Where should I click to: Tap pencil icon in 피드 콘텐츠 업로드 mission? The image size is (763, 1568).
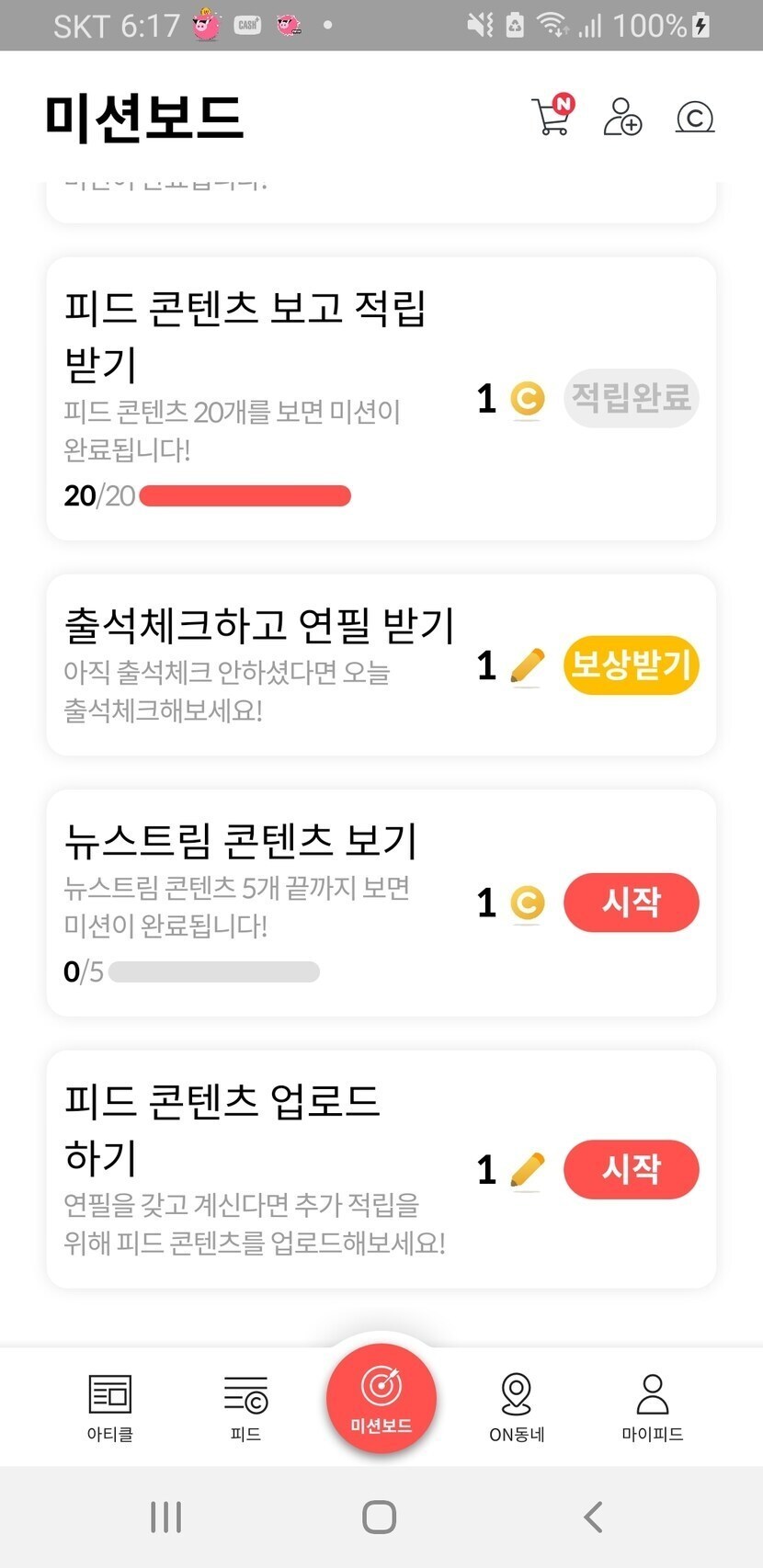point(527,1170)
